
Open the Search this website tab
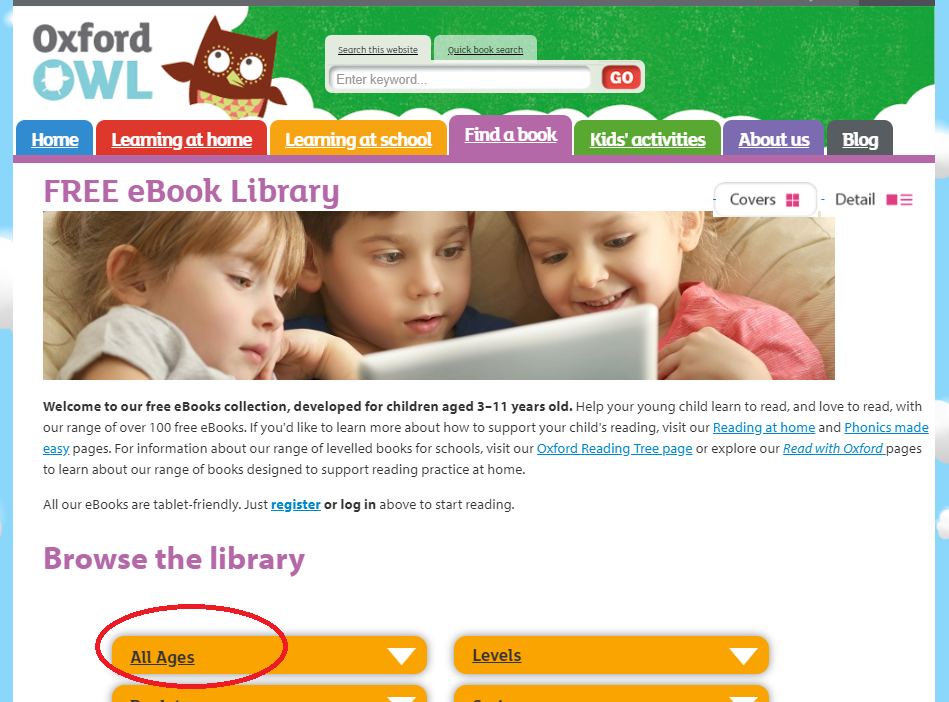tap(378, 49)
